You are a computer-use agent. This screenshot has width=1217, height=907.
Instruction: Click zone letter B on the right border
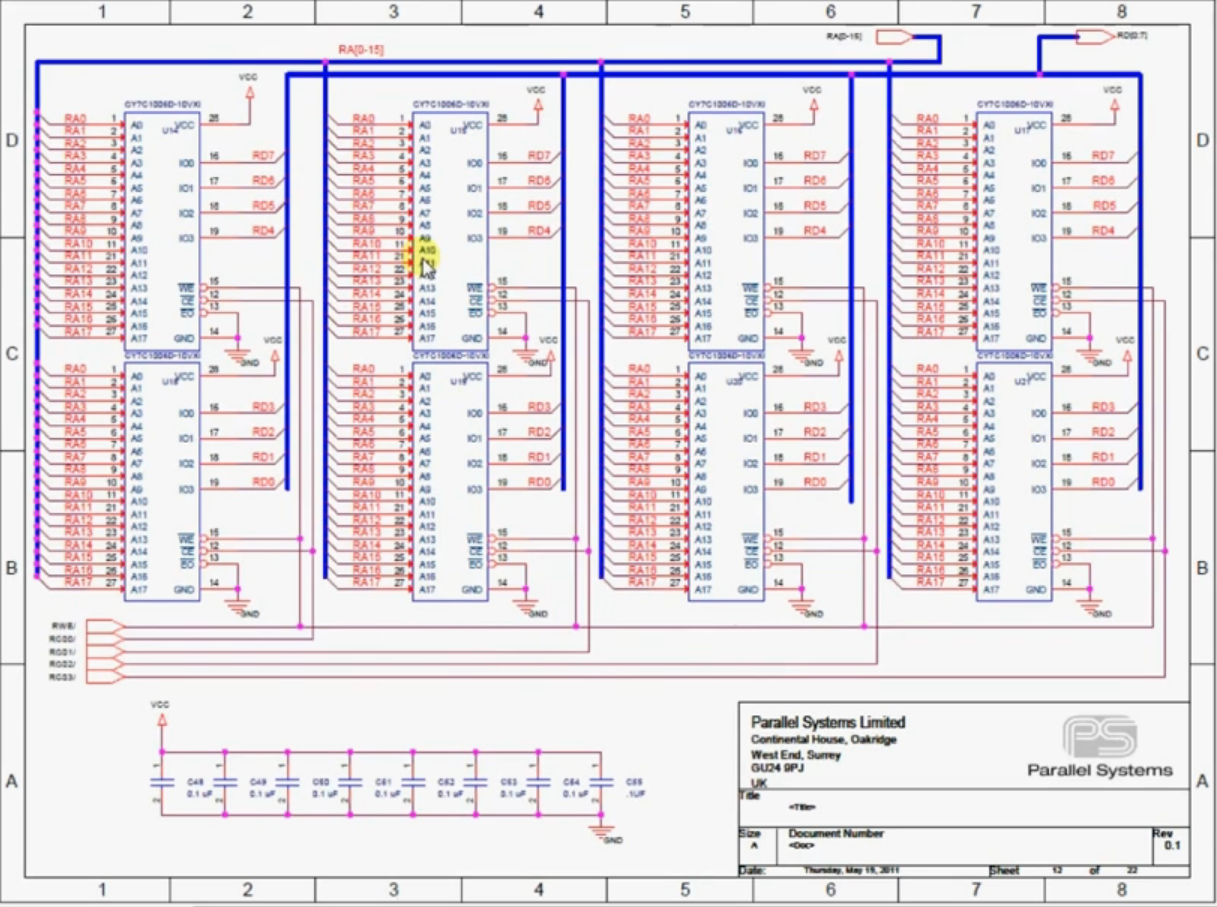click(1203, 567)
